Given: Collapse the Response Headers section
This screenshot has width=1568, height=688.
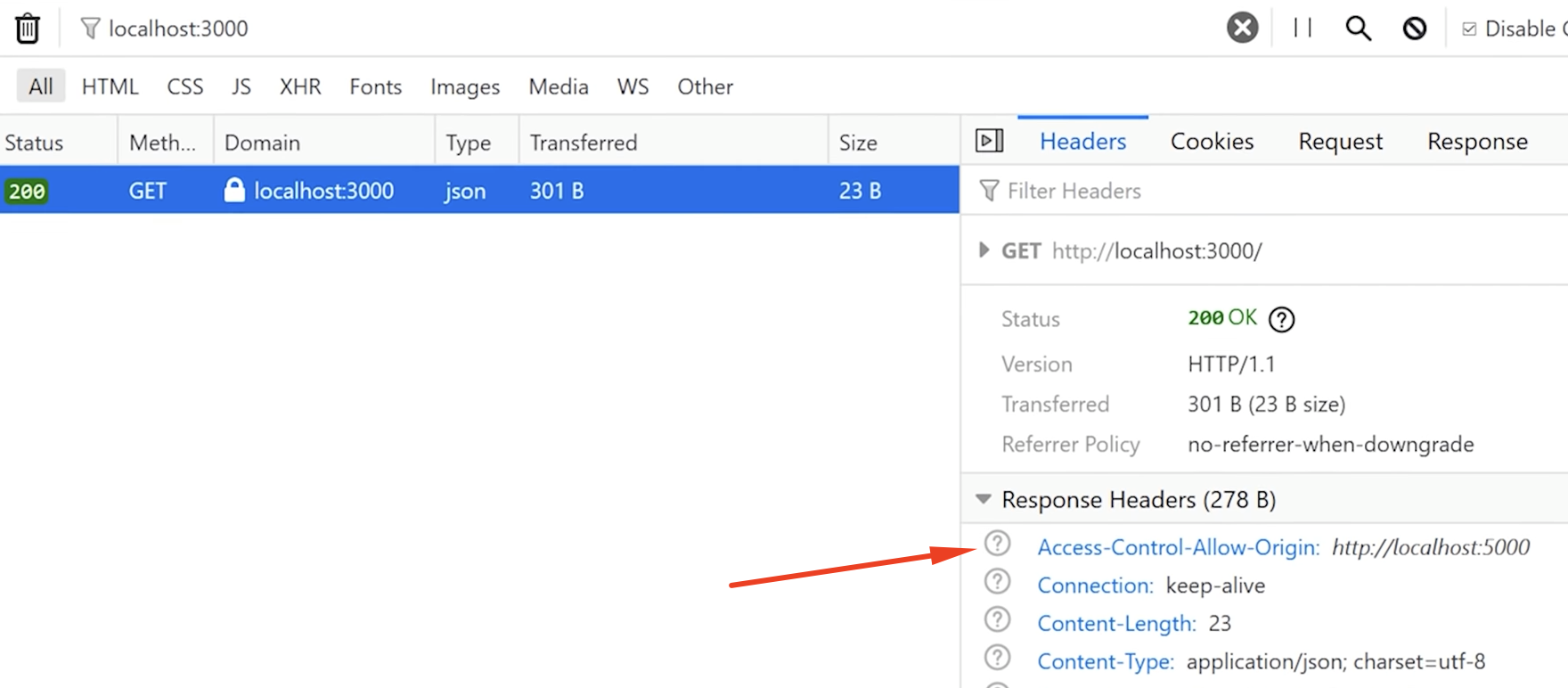Looking at the screenshot, I should click(984, 499).
